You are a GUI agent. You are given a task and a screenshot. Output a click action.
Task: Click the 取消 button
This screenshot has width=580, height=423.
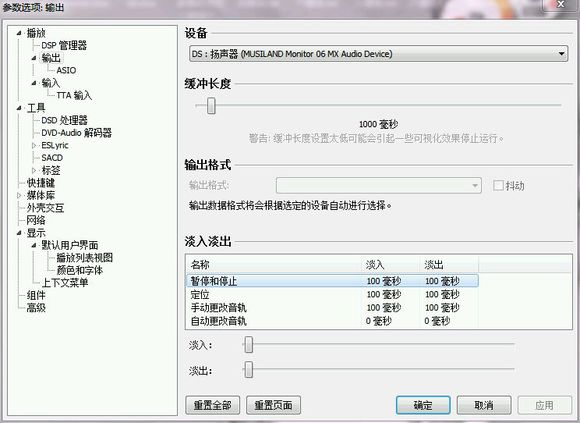(484, 405)
